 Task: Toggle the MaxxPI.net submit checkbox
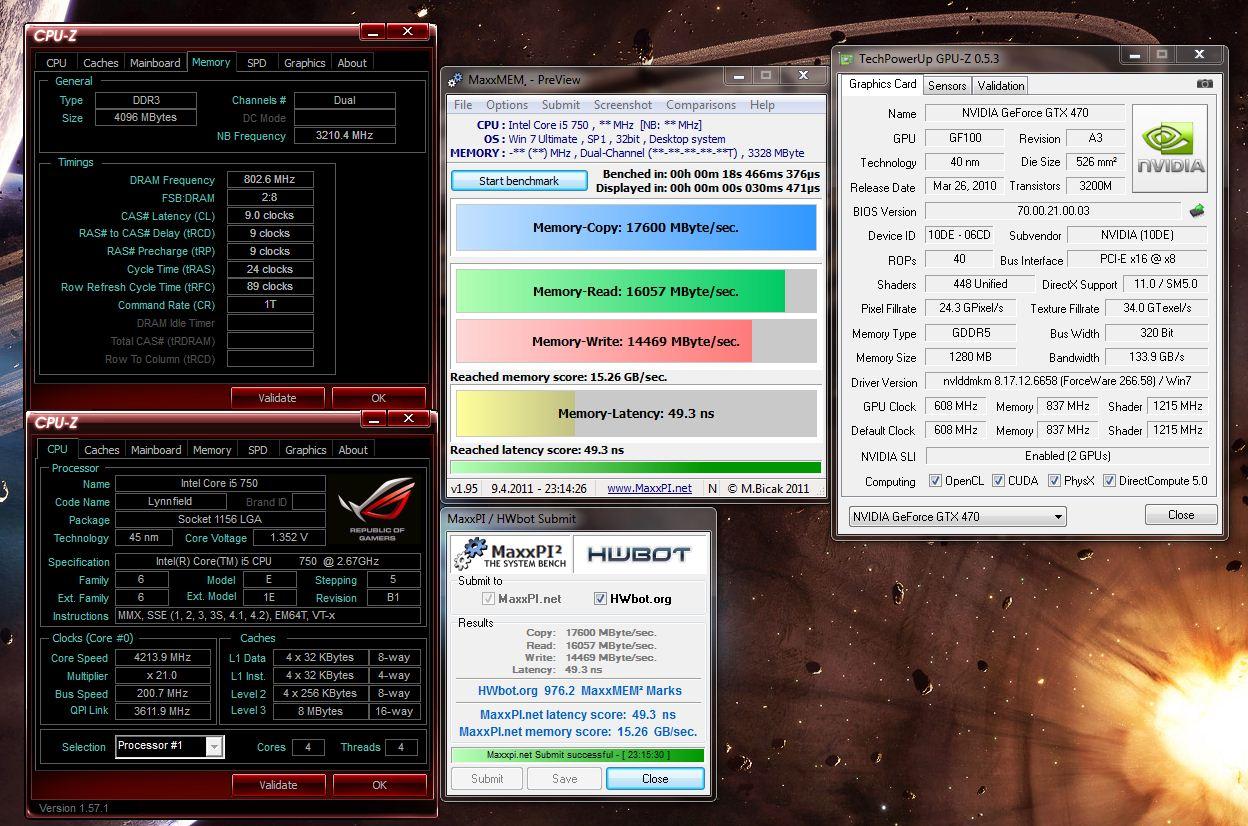[x=488, y=599]
